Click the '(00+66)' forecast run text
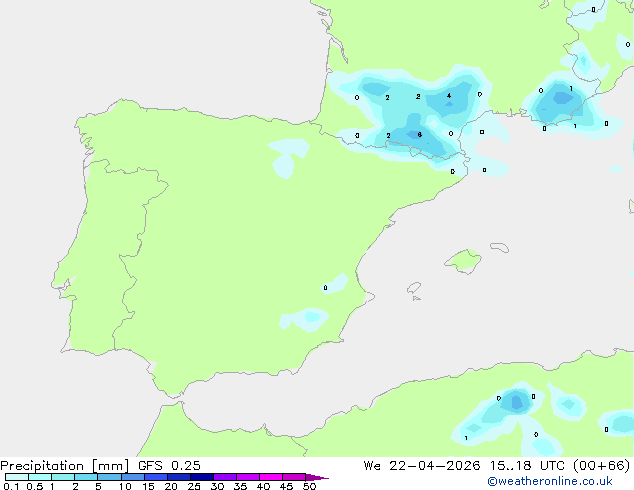 602,466
